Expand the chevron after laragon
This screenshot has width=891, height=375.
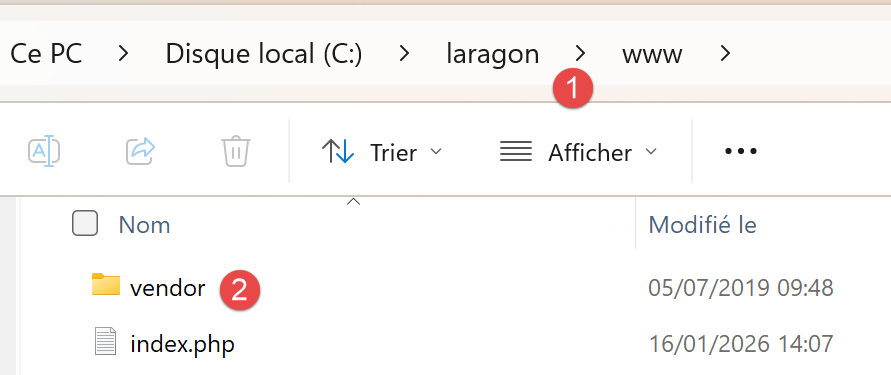[580, 54]
